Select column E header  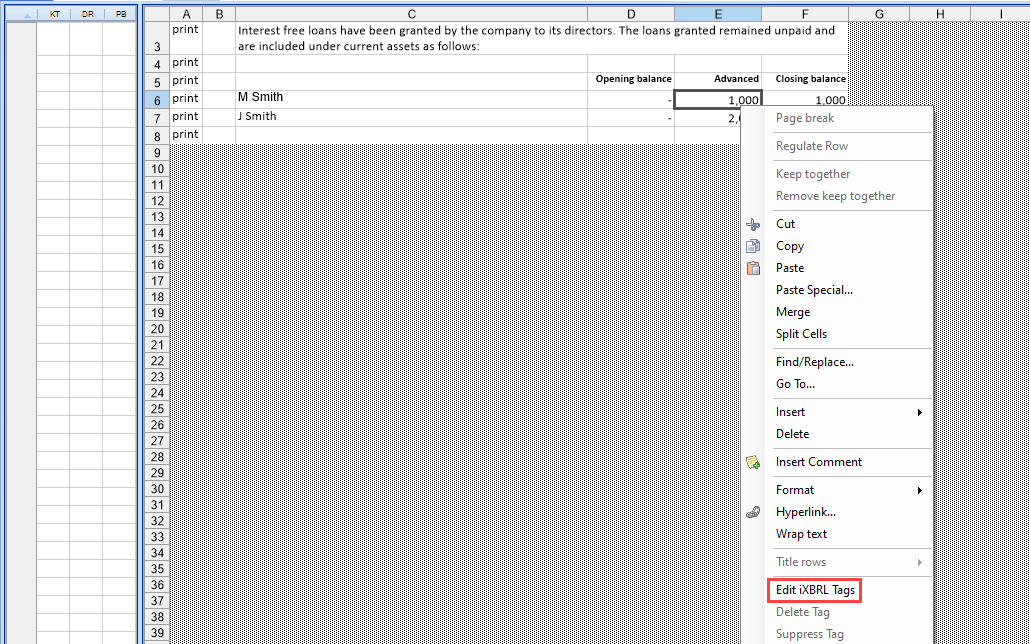pos(718,14)
